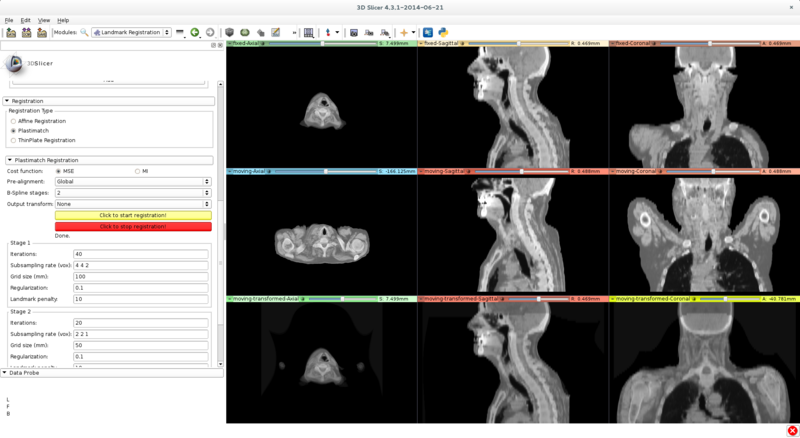Click the Save Data toolbar icon

click(x=42, y=33)
